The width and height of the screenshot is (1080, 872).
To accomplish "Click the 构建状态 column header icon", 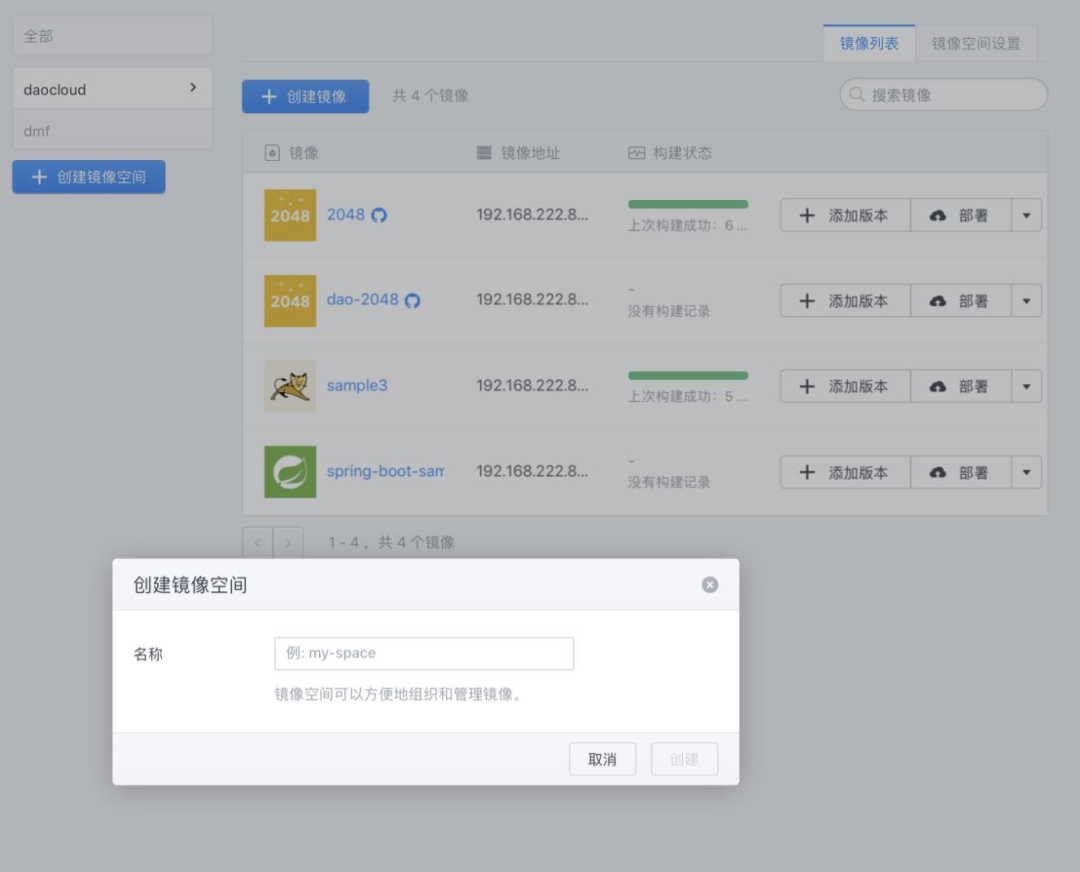I will [x=636, y=153].
